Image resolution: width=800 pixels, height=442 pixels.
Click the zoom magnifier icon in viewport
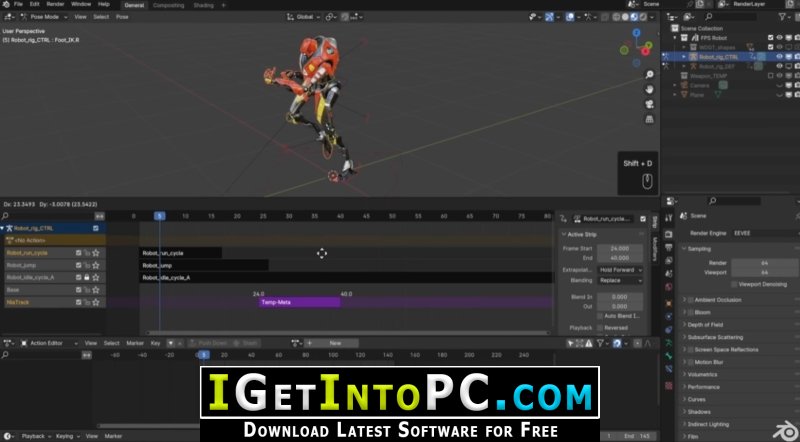648,73
